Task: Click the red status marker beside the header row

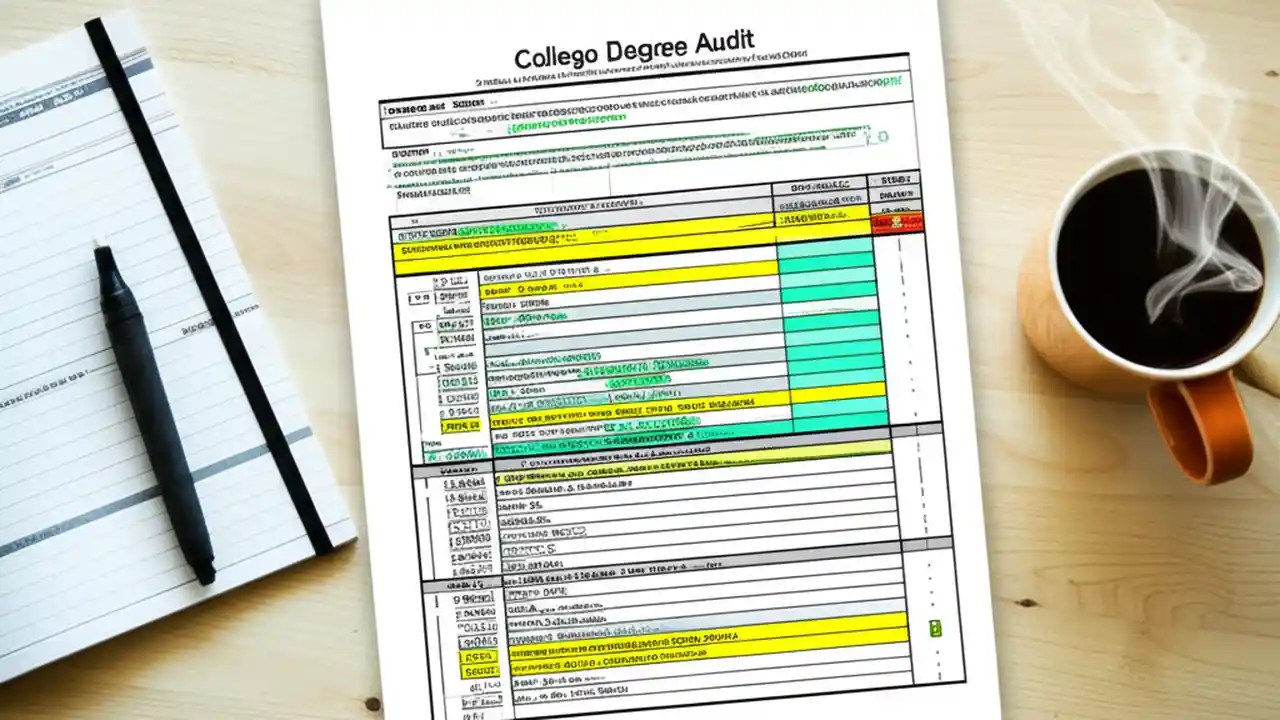Action: coord(896,222)
